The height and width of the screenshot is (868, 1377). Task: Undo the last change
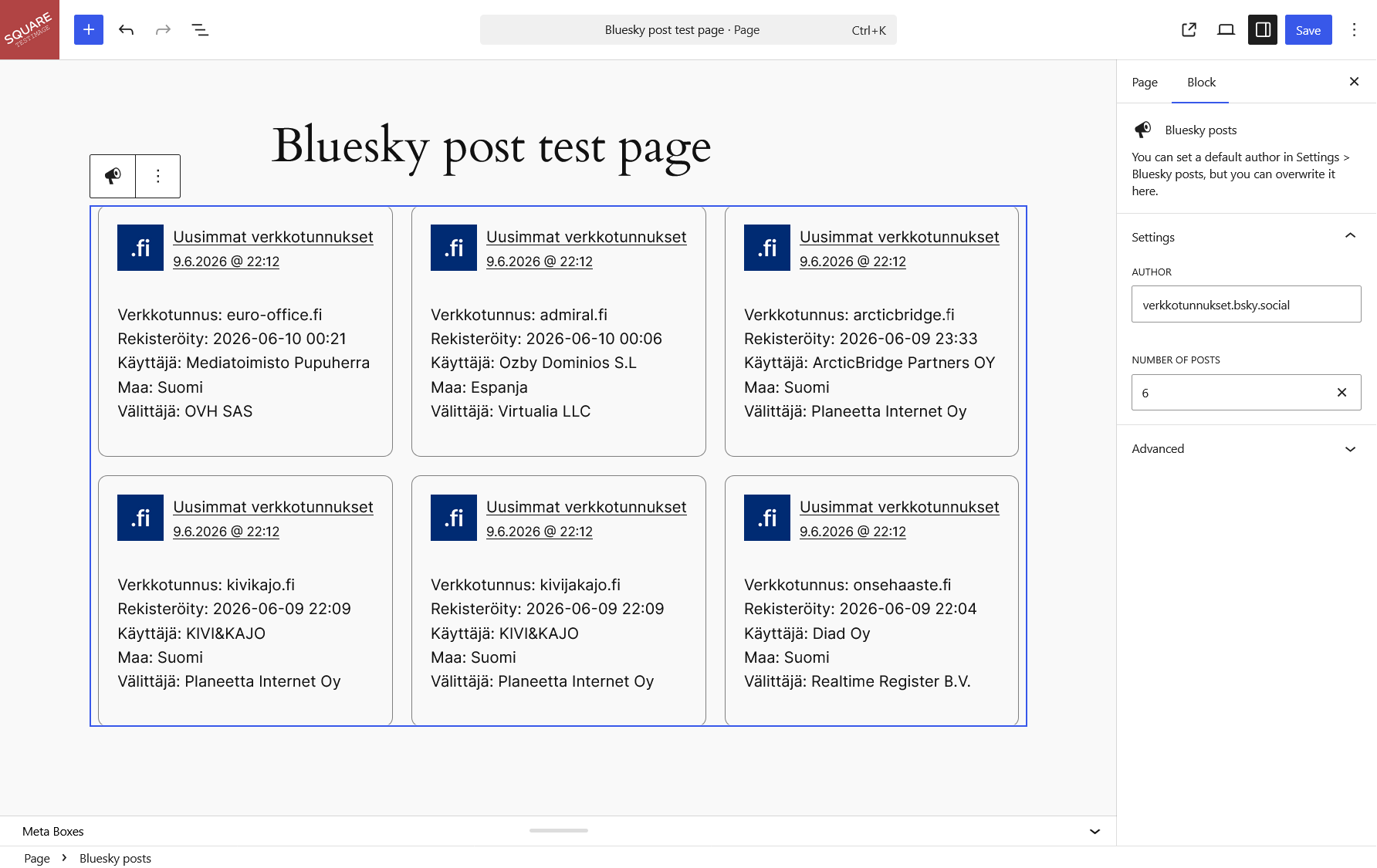point(126,30)
